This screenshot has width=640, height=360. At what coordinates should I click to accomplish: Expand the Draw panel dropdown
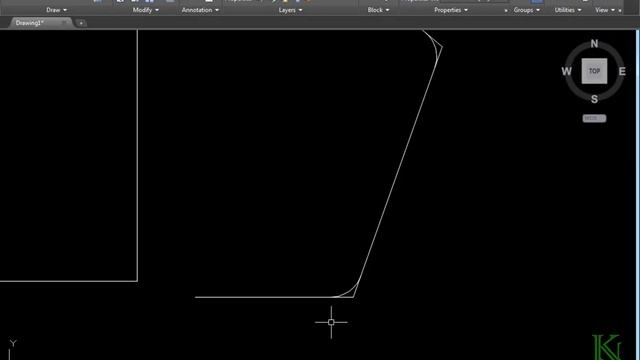point(56,10)
